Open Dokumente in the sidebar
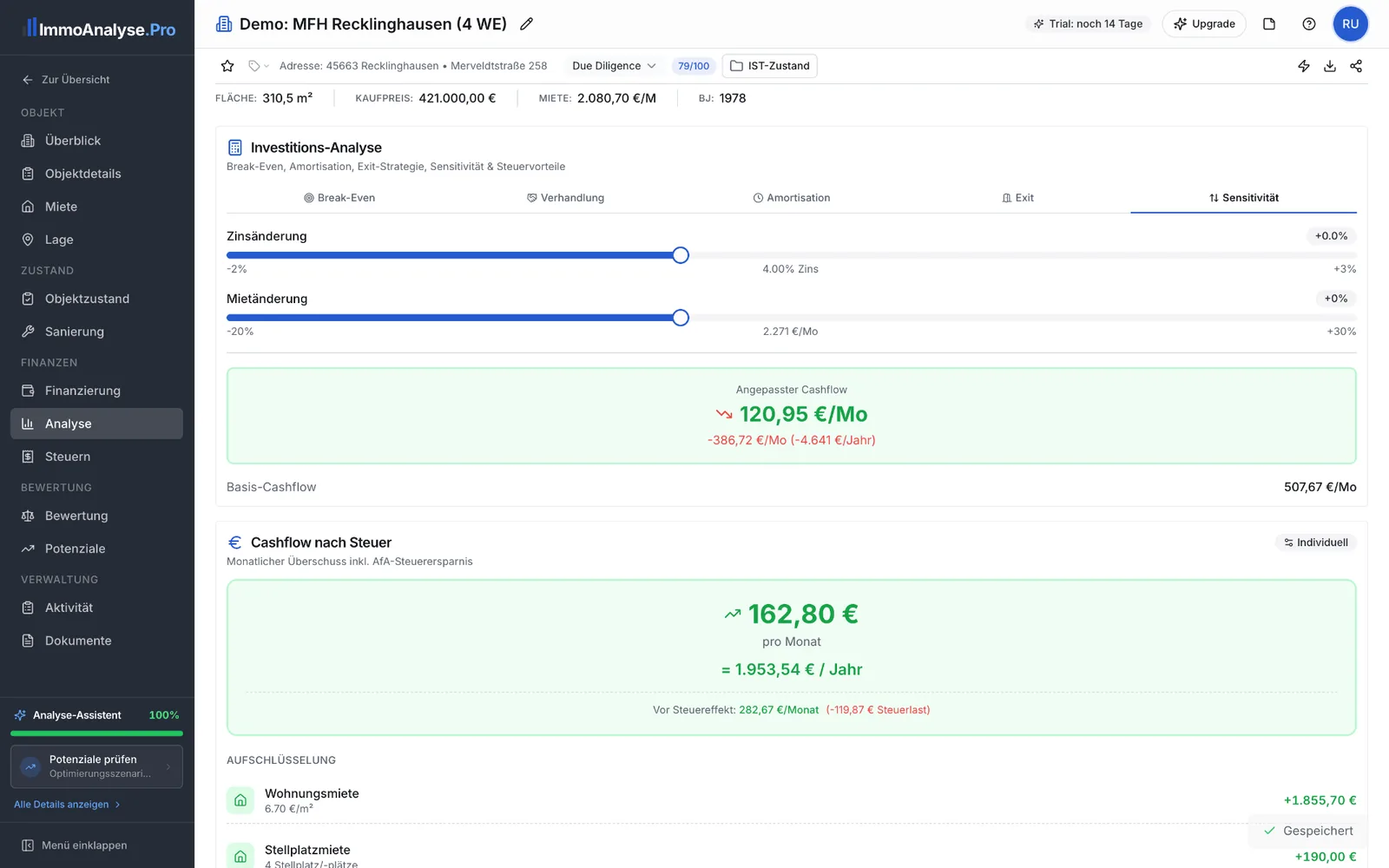Screen dimensions: 1389x868 96,641
